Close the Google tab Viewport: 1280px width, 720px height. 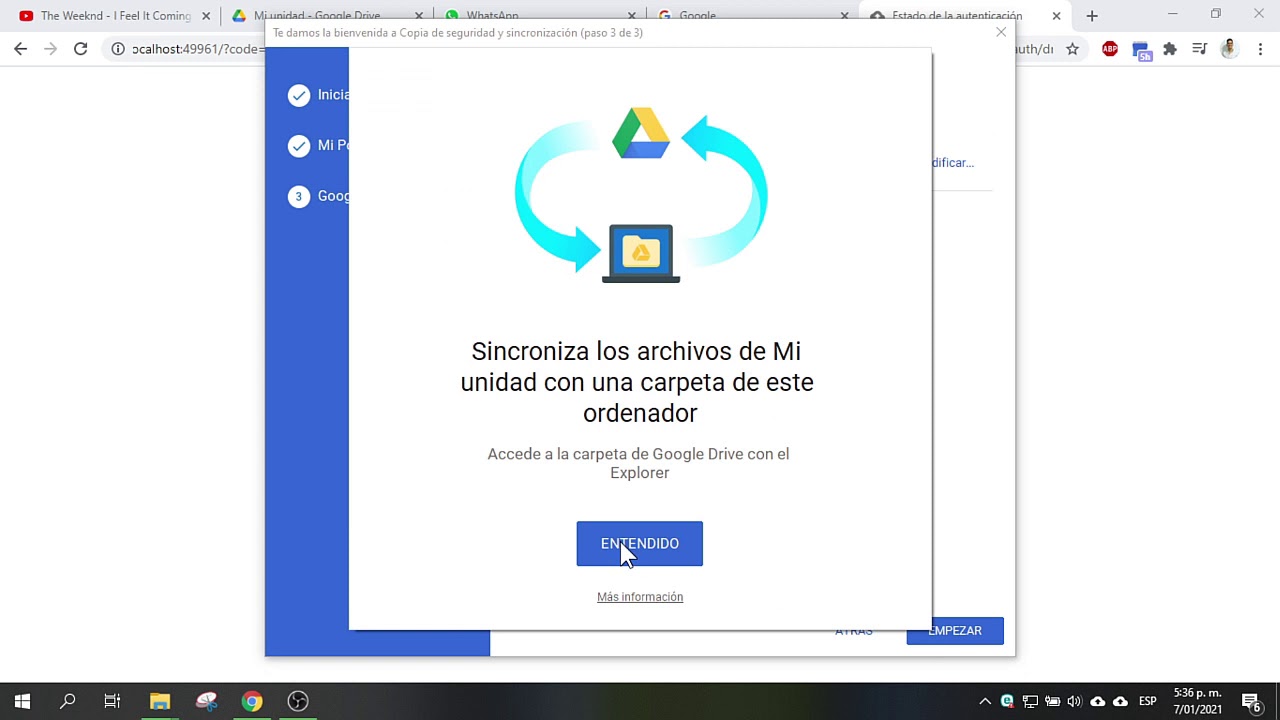point(844,16)
